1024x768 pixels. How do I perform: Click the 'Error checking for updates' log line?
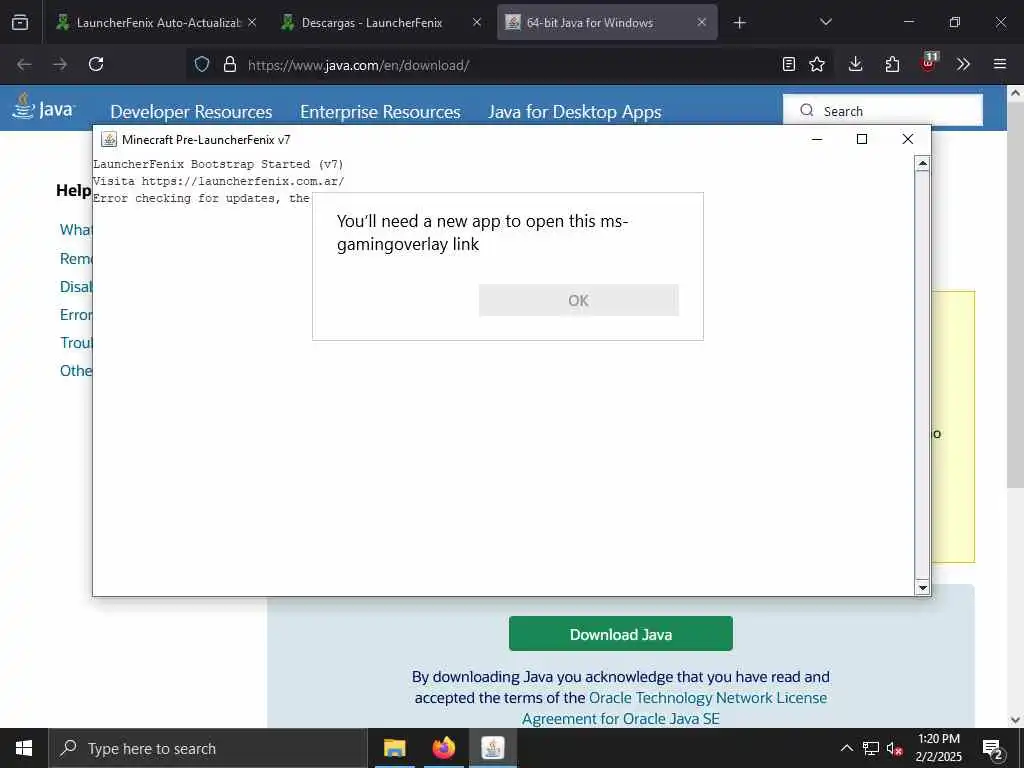click(202, 198)
